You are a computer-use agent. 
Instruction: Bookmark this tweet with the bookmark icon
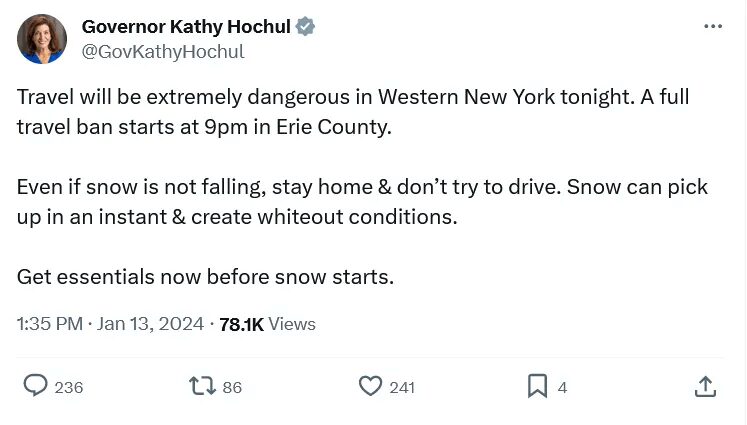(x=537, y=386)
